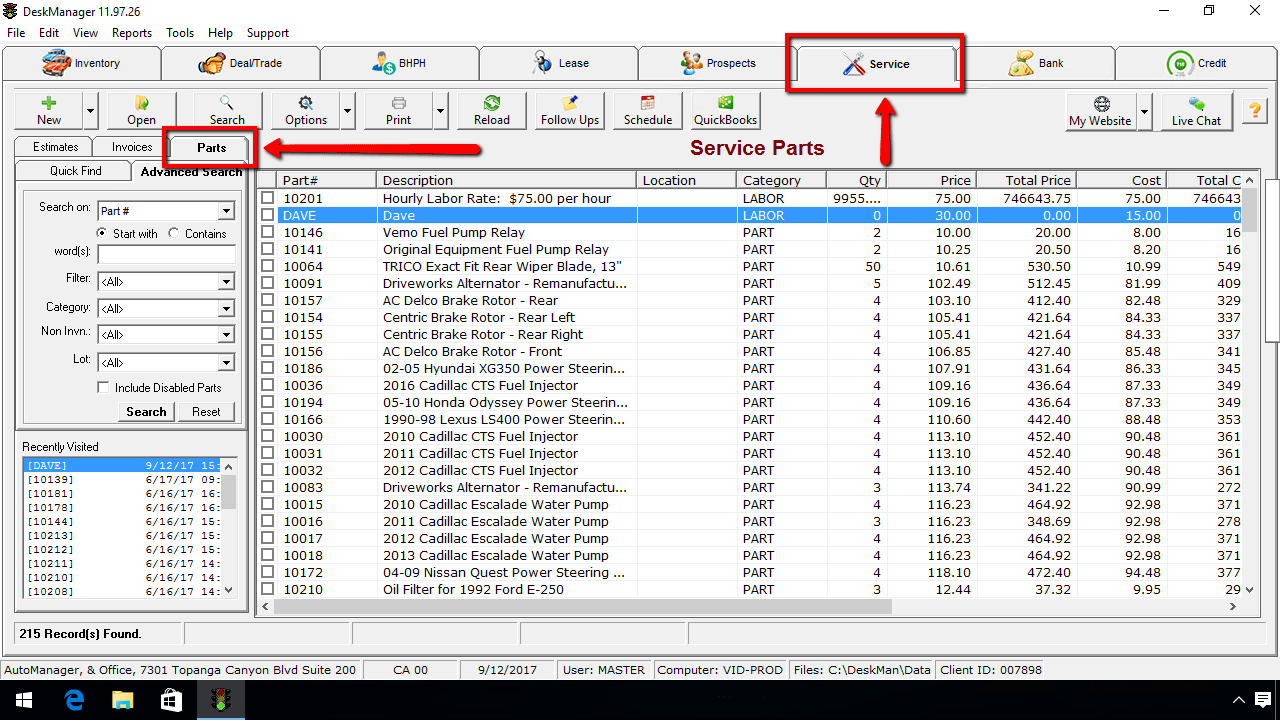The height and width of the screenshot is (720, 1280).
Task: Click the word(s) search text field
Action: (x=166, y=255)
